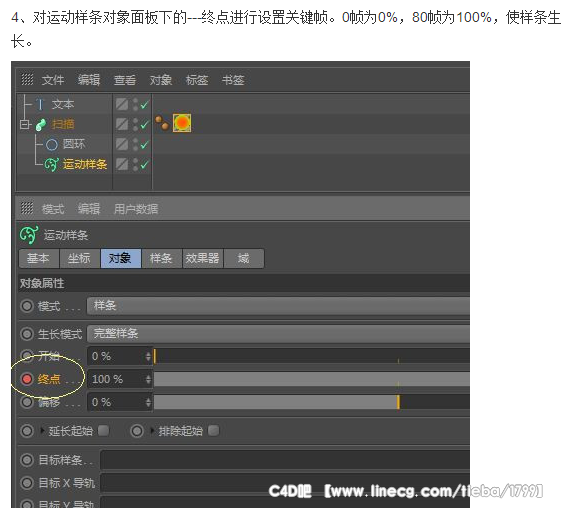The width and height of the screenshot is (569, 508).
Task: Click keyframe dot next to 目标样条
Action: click(x=27, y=460)
